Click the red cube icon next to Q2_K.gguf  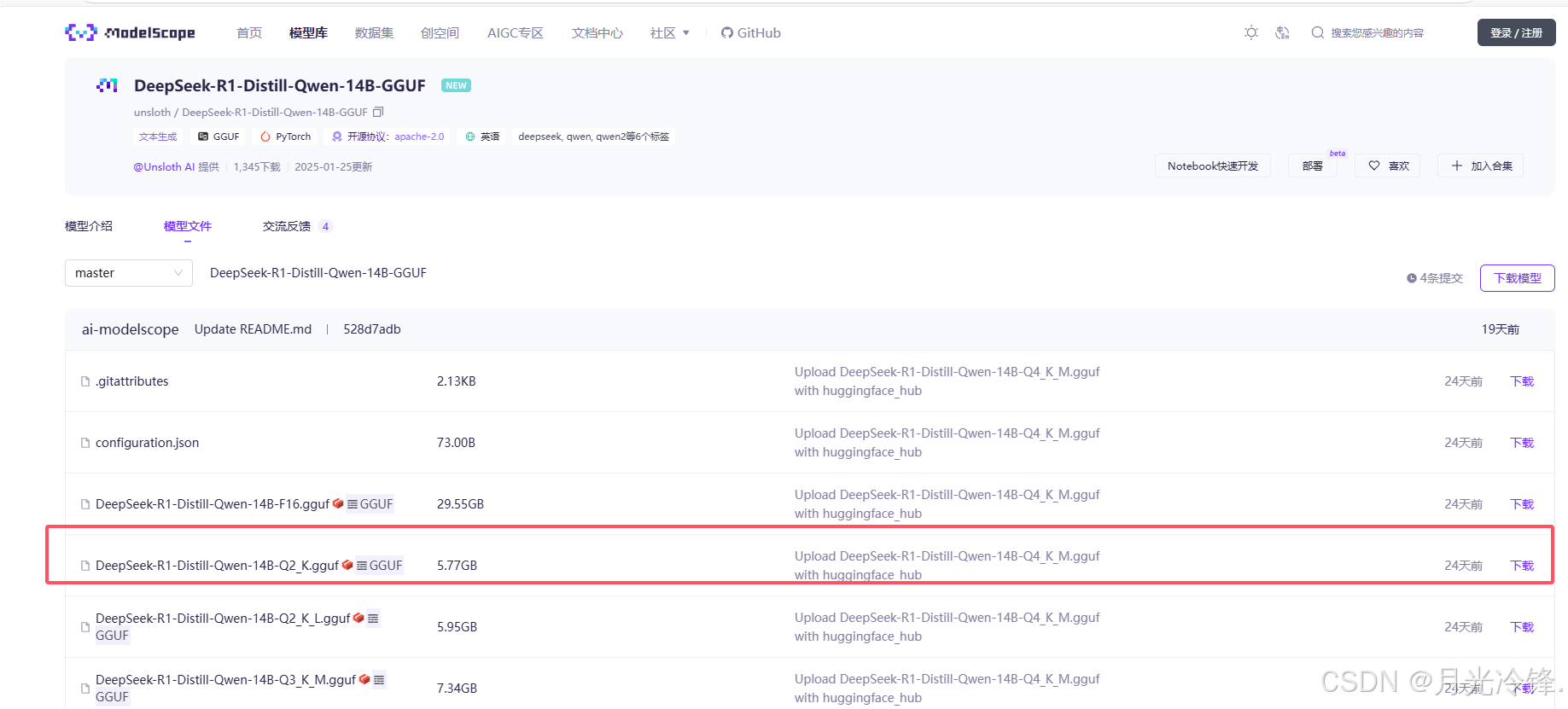pyautogui.click(x=347, y=565)
